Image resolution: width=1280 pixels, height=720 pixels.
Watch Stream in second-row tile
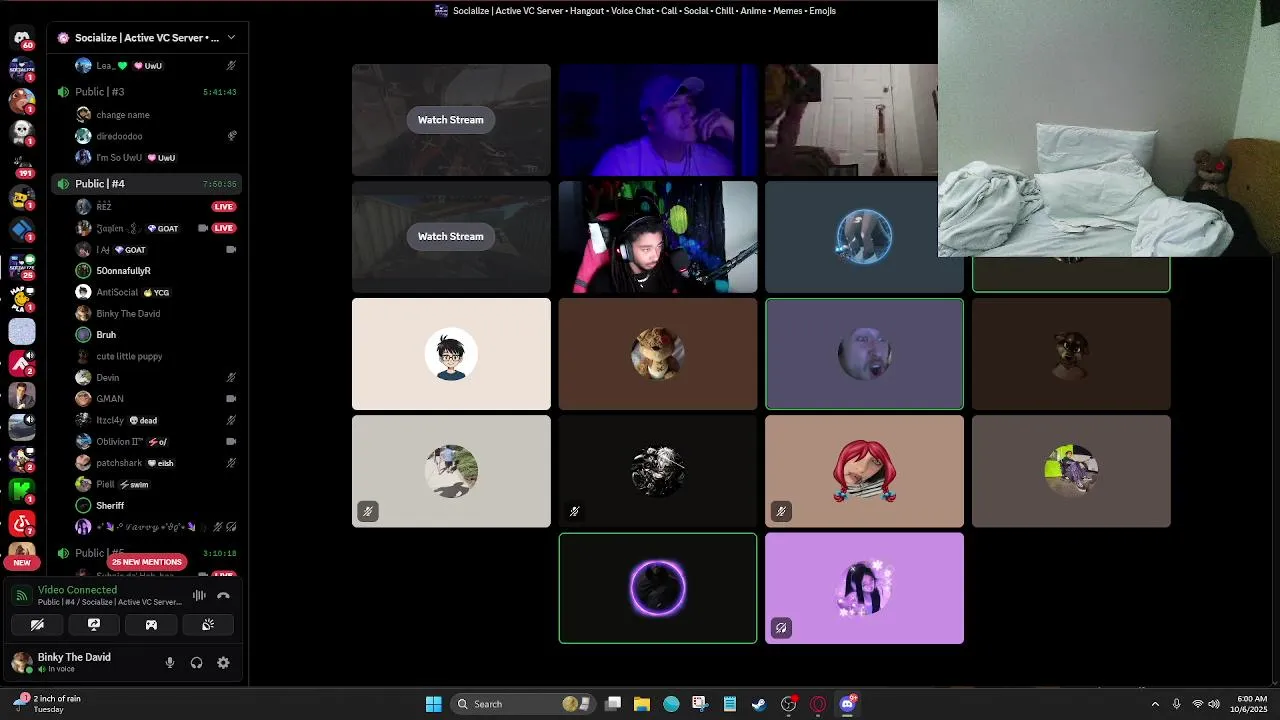(x=450, y=236)
